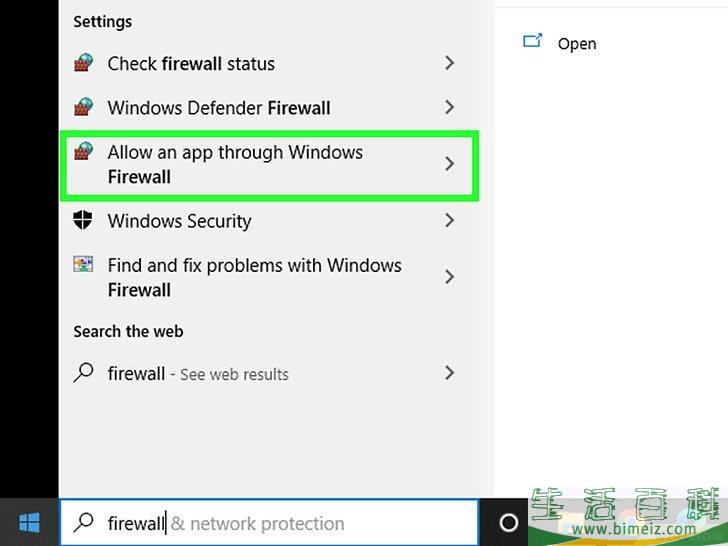Click Open in the preview pane
The height and width of the screenshot is (546, 728).
click(x=577, y=43)
